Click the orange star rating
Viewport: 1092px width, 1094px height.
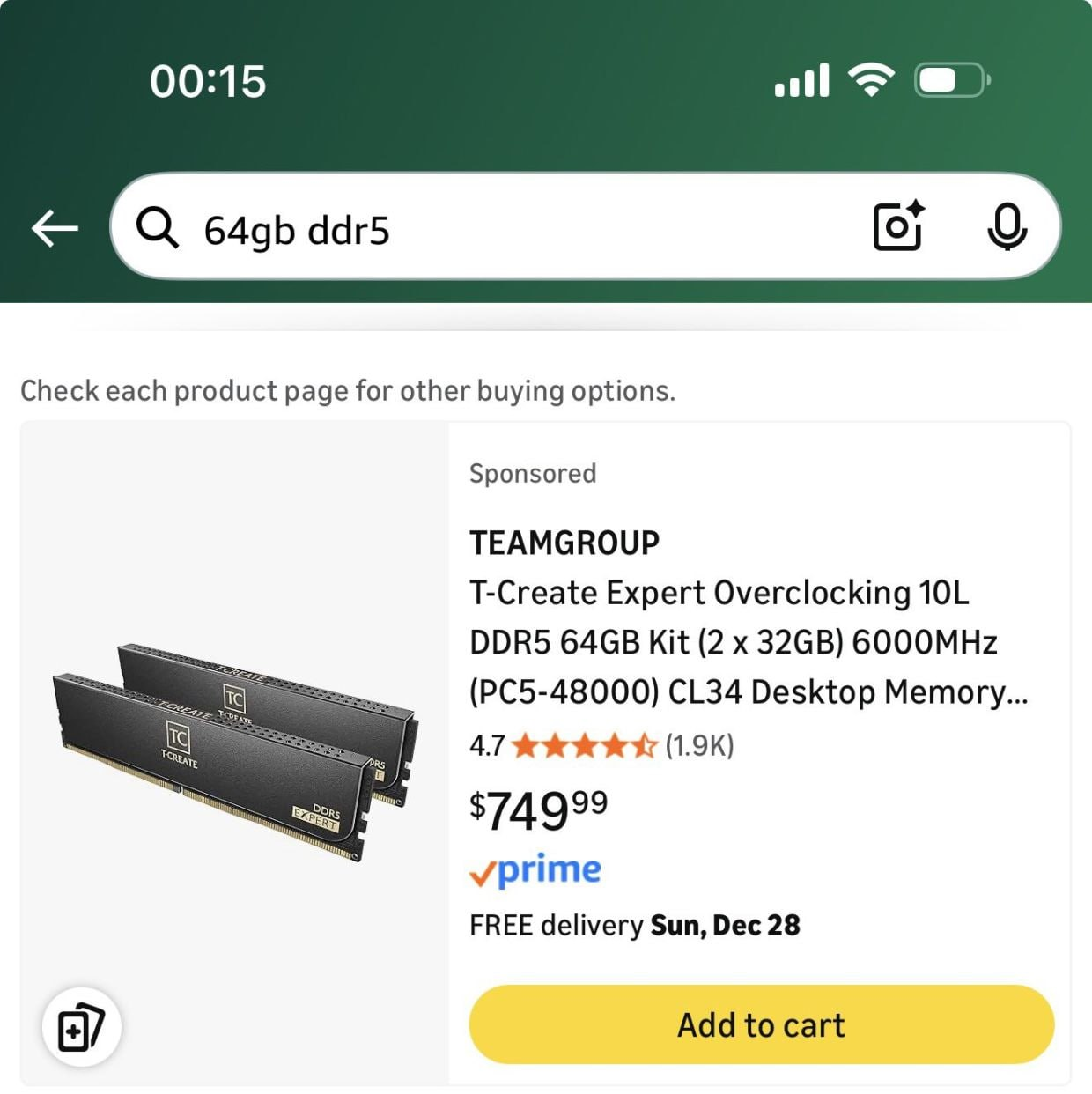pos(583,746)
